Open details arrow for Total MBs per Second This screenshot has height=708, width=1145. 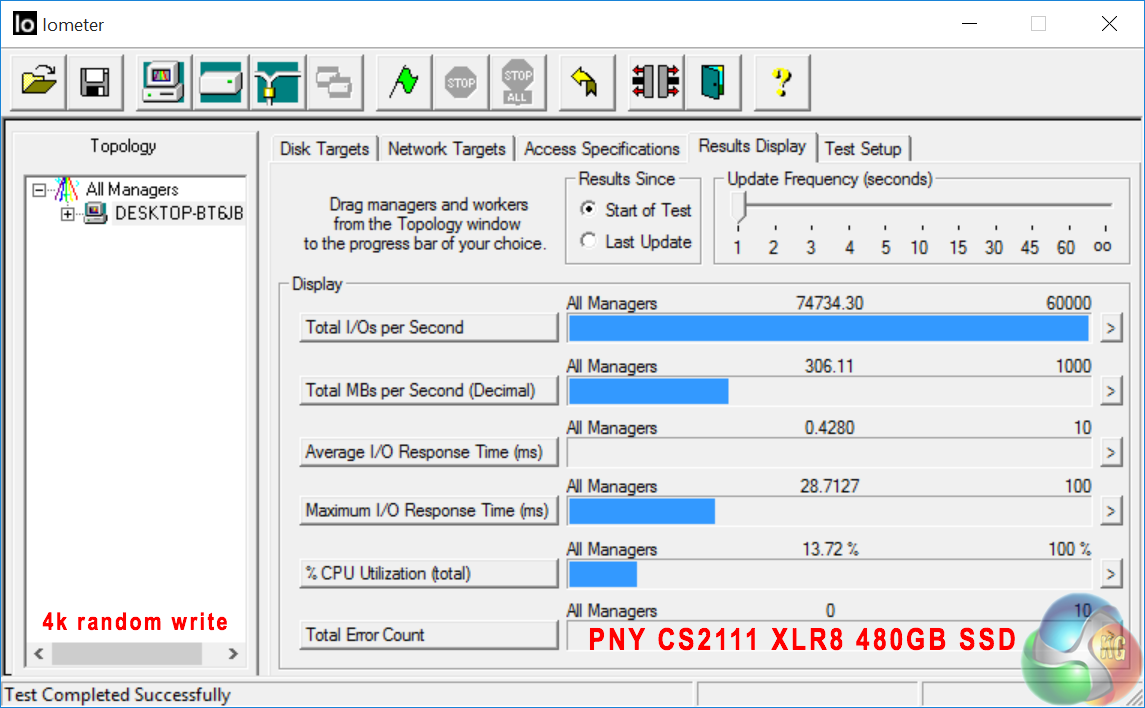click(x=1111, y=392)
